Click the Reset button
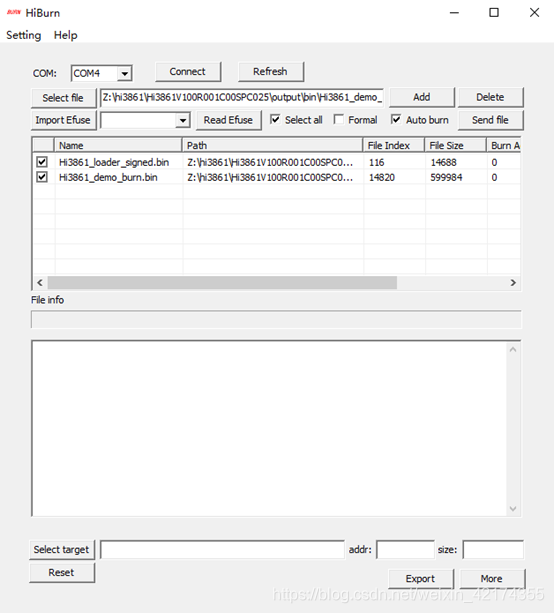554x613 pixels. pos(62,573)
